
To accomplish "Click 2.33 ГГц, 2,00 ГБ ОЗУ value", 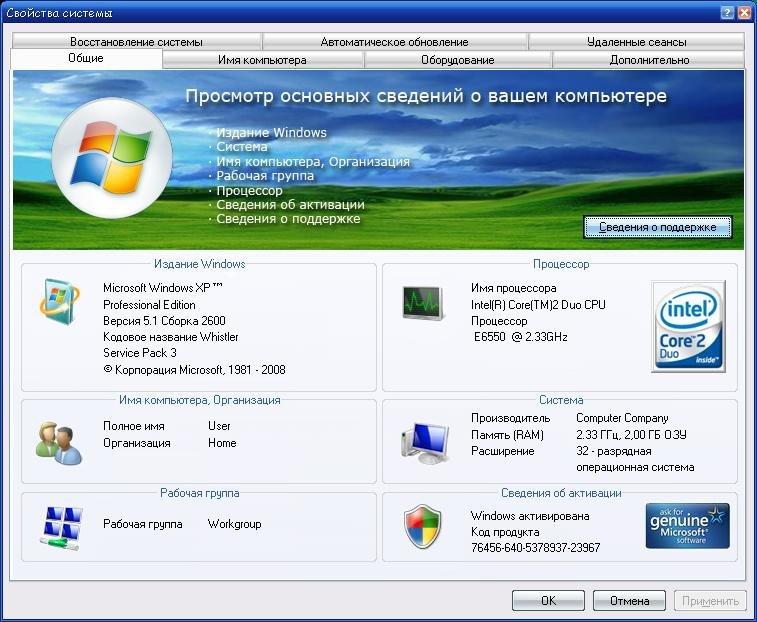I will point(631,435).
